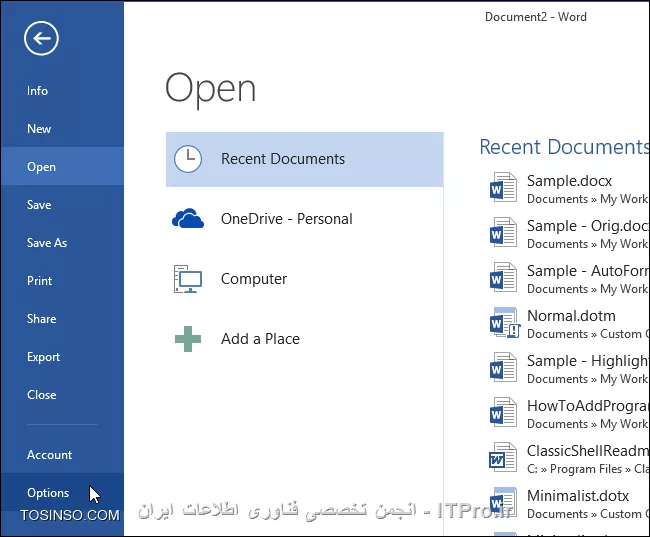Click the back arrow circle button
Image resolution: width=650 pixels, height=537 pixels.
pos(41,39)
